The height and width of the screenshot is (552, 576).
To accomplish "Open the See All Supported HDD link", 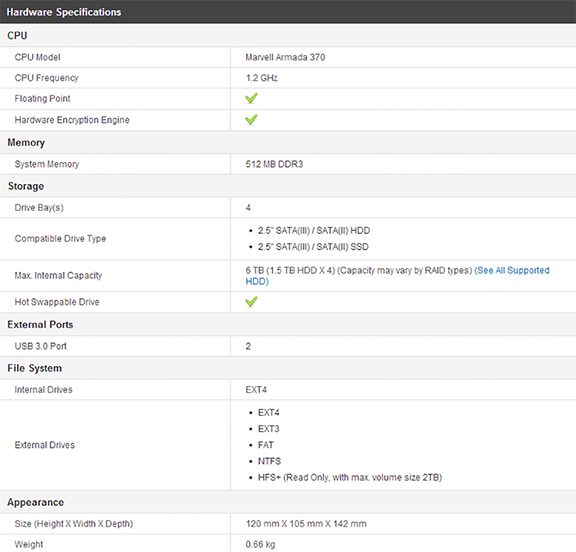I will click(397, 276).
